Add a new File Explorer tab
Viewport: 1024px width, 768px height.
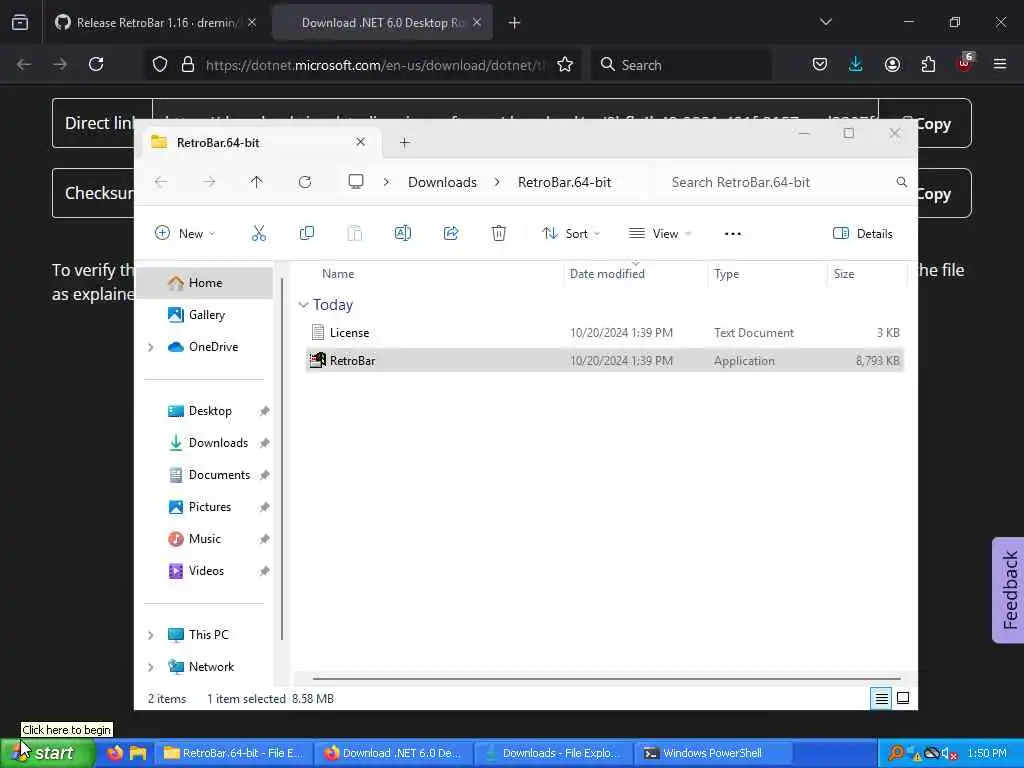(x=404, y=142)
